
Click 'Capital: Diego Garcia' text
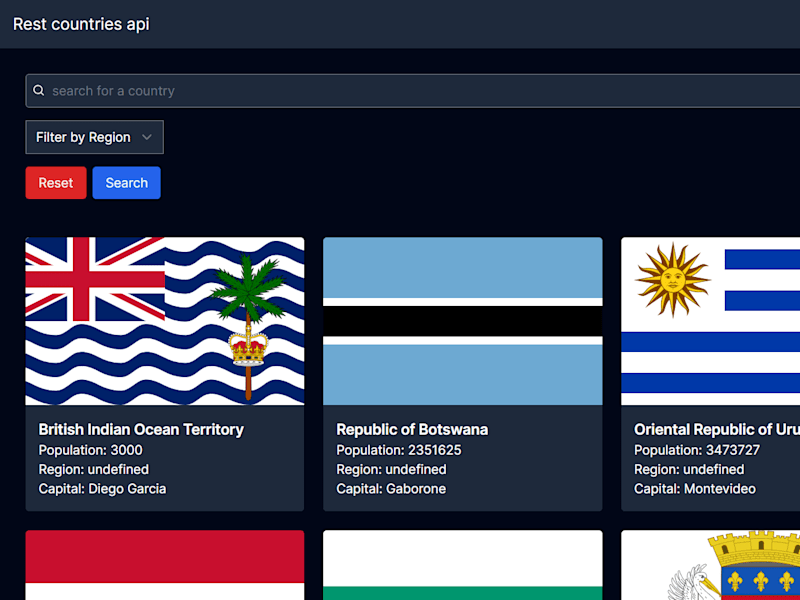pos(103,489)
